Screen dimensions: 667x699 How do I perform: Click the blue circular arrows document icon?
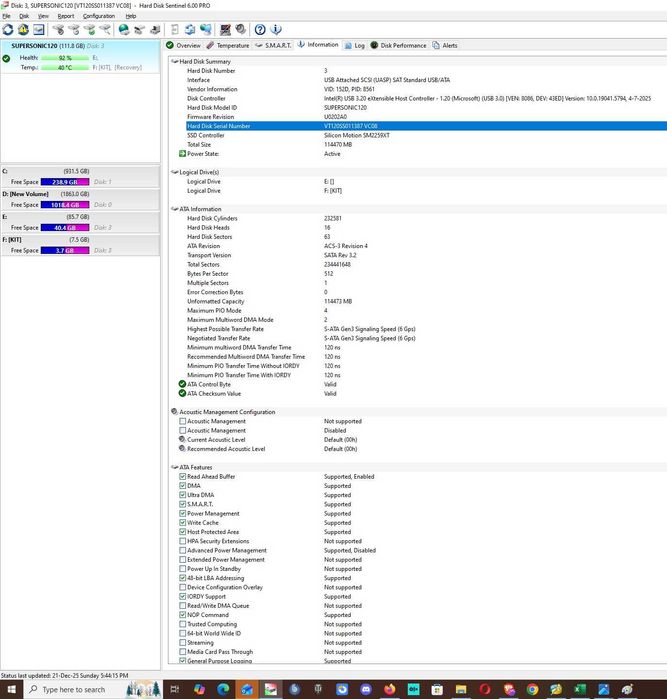pyautogui.click(x=190, y=30)
